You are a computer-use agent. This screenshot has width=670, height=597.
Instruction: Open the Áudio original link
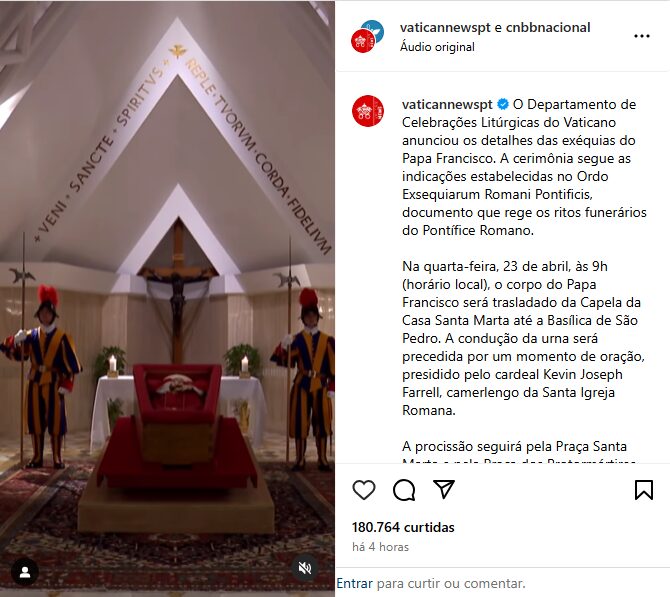[437, 47]
